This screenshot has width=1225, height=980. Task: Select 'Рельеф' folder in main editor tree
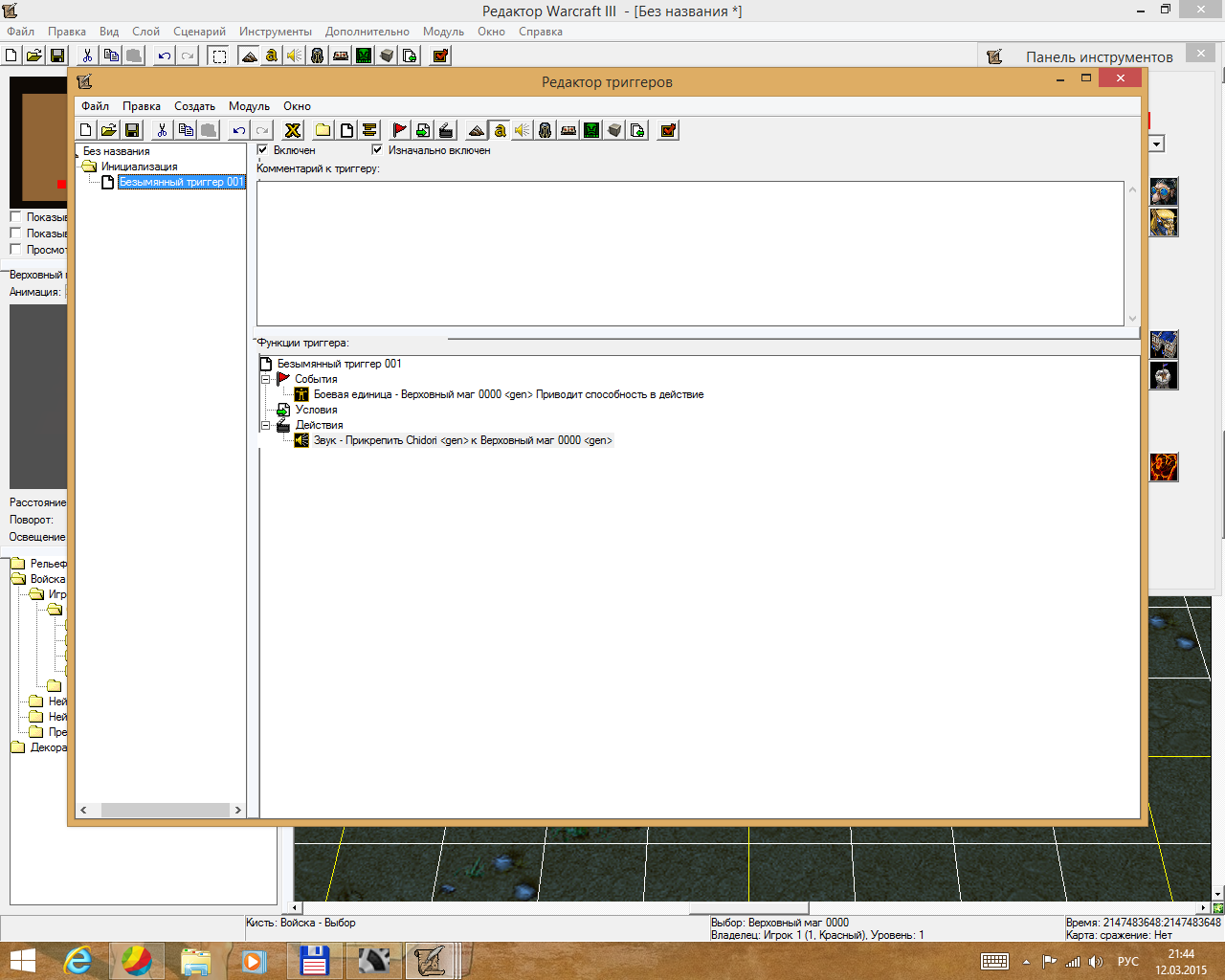click(x=48, y=564)
